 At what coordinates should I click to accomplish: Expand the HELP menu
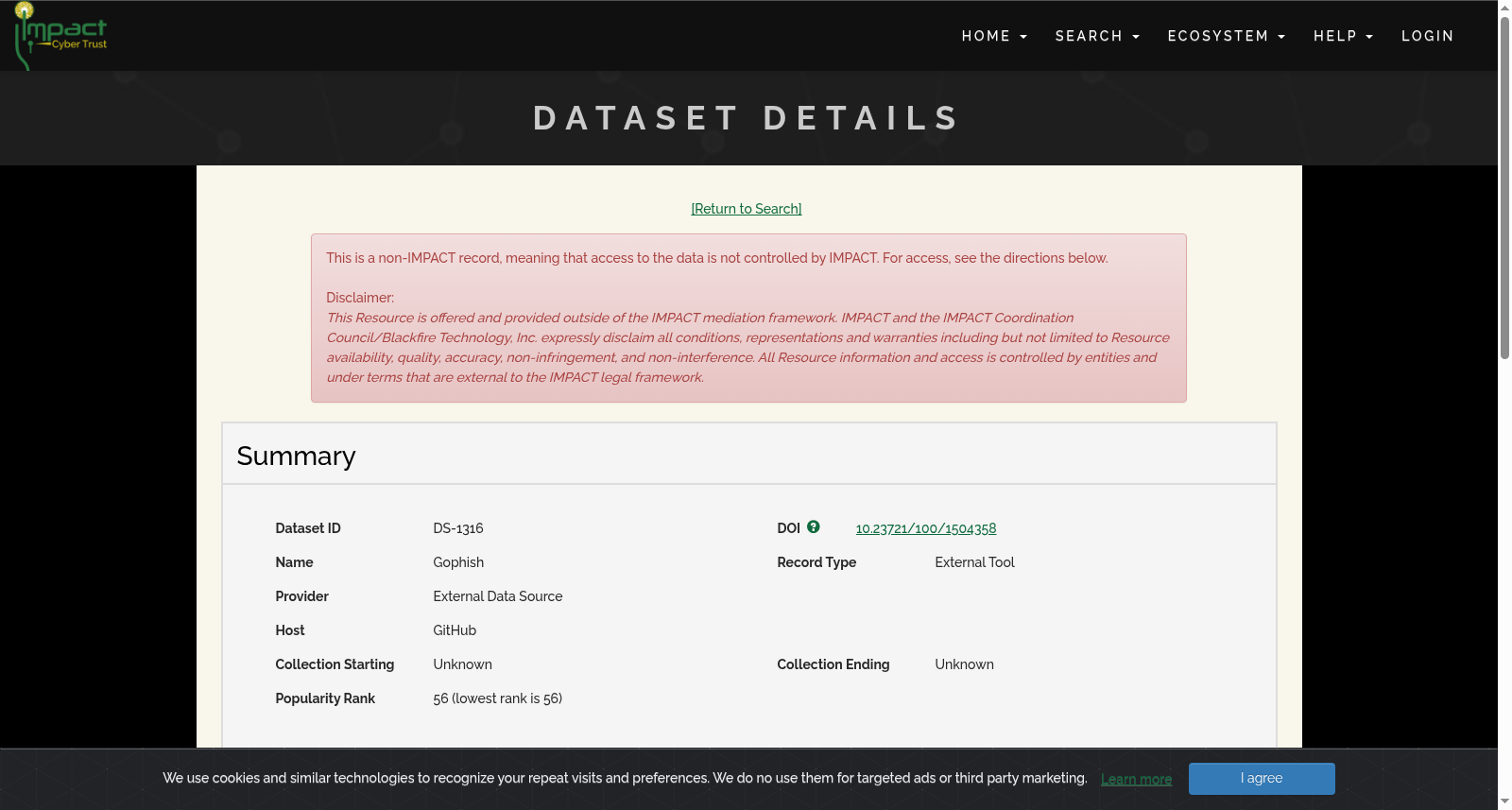[x=1343, y=36]
